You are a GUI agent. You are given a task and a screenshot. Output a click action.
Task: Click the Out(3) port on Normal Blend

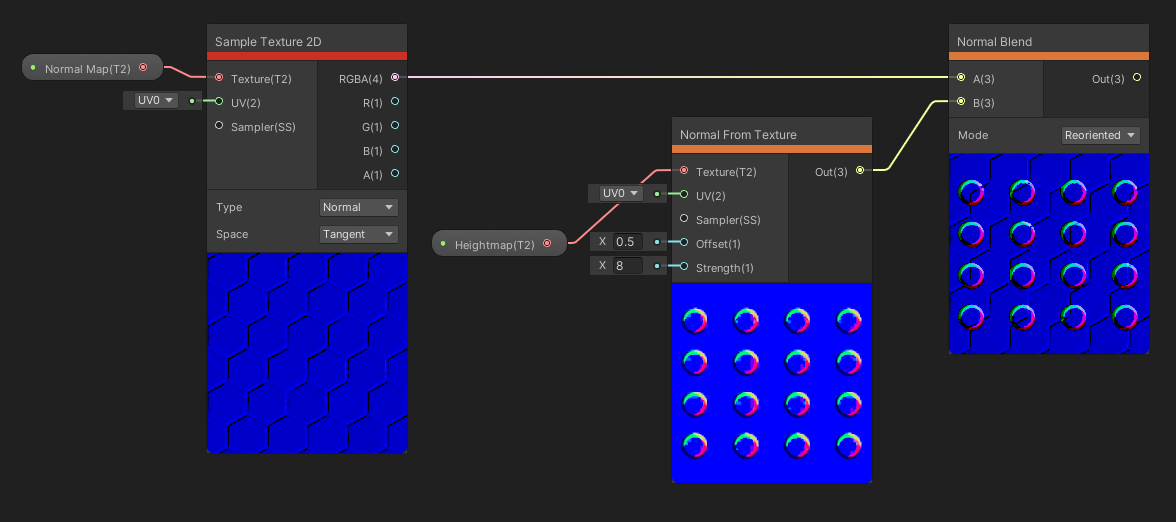[x=1136, y=78]
